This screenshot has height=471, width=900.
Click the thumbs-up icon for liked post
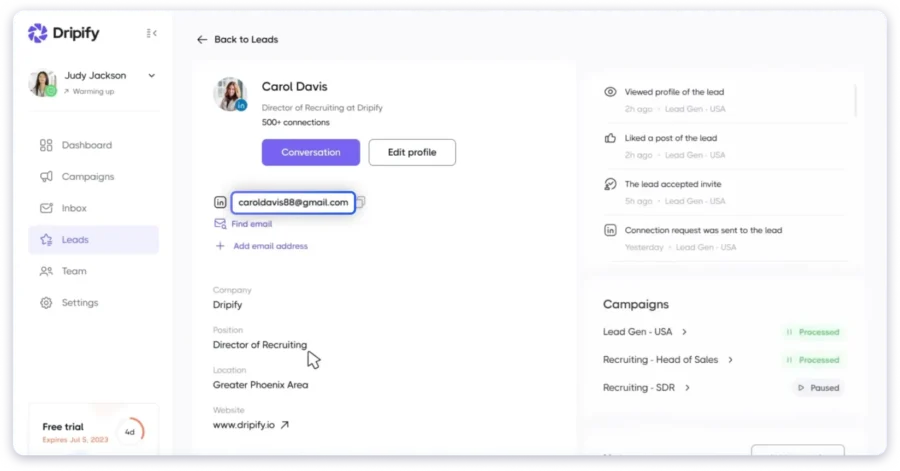click(x=610, y=138)
